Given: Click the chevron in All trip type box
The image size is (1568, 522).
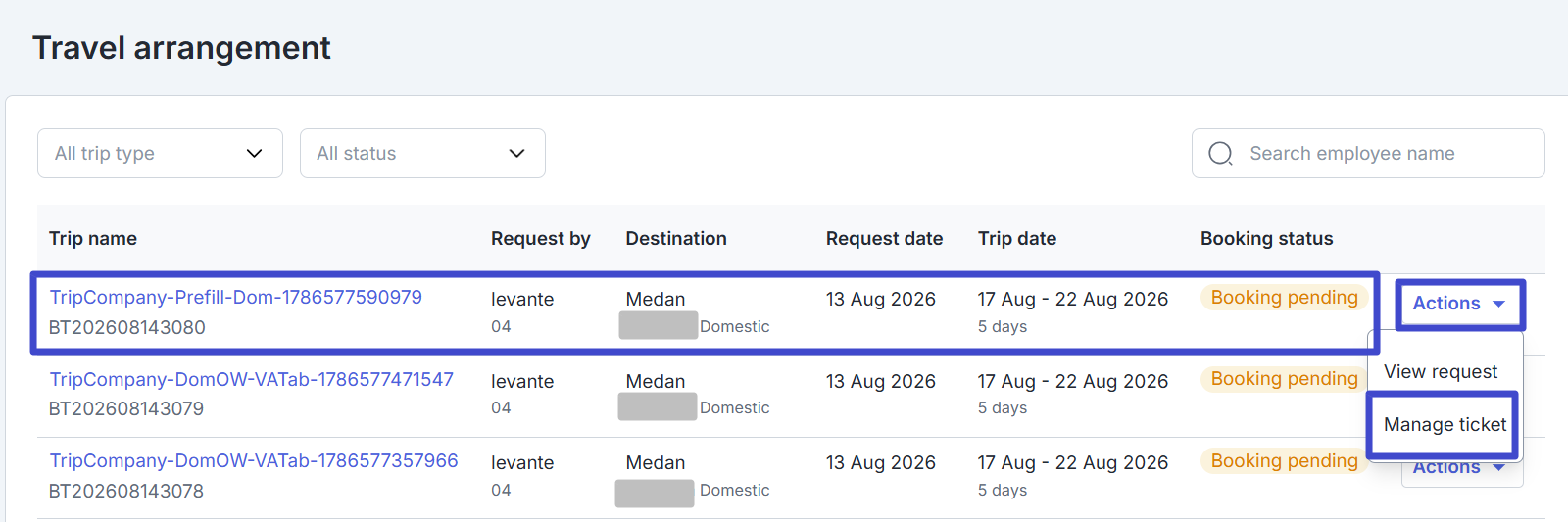Looking at the screenshot, I should click(x=255, y=154).
